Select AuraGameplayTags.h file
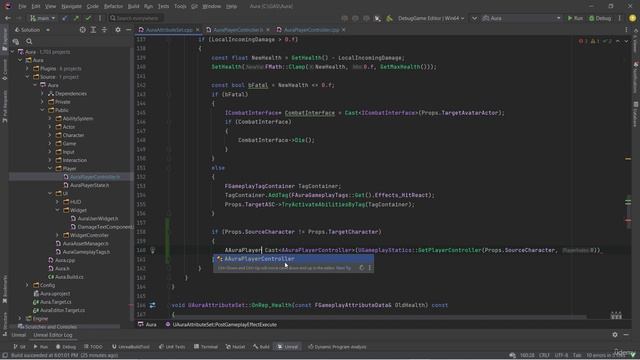This screenshot has width=640, height=360. [86, 252]
